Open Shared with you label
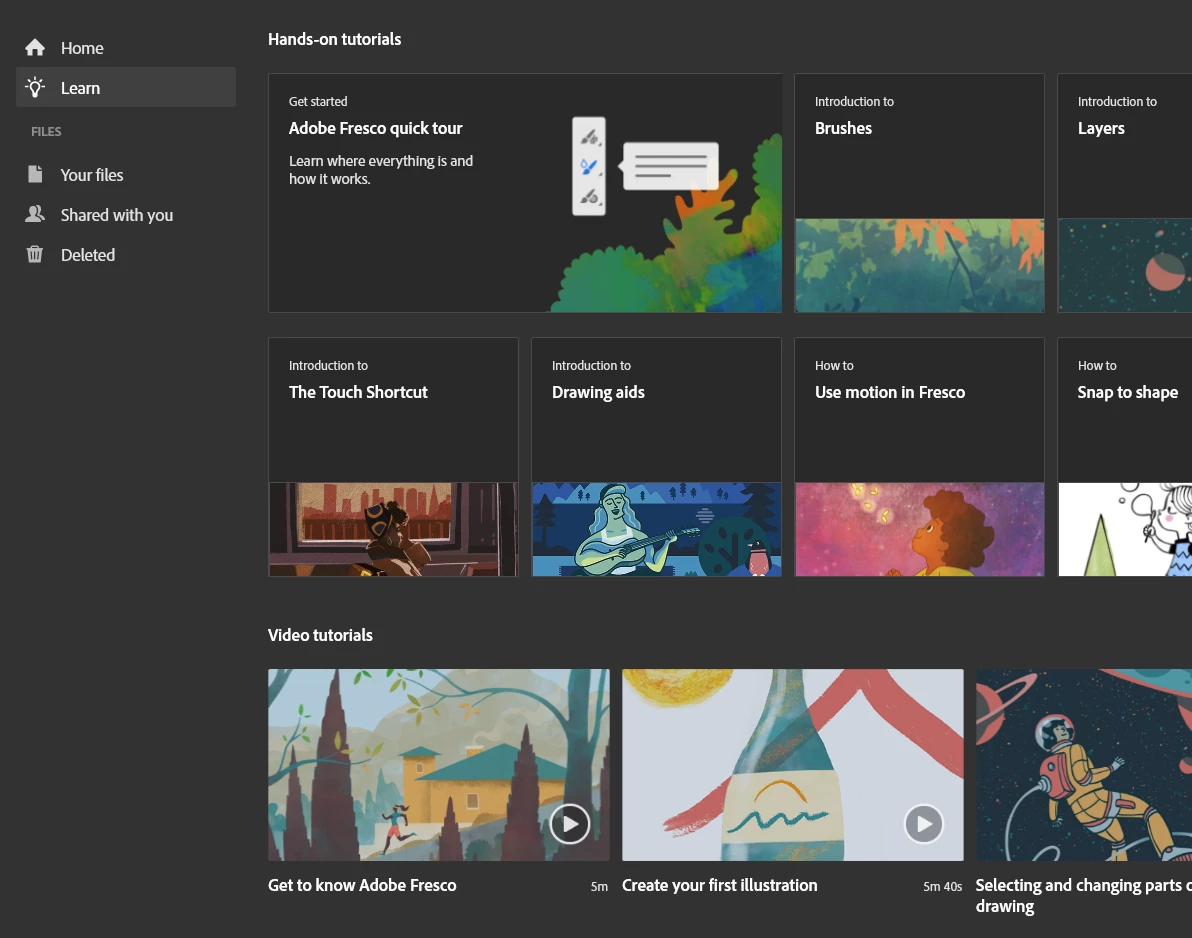 117,215
